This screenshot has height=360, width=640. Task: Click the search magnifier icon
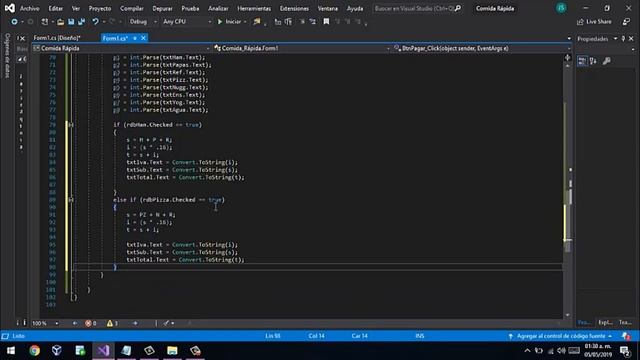[458, 8]
